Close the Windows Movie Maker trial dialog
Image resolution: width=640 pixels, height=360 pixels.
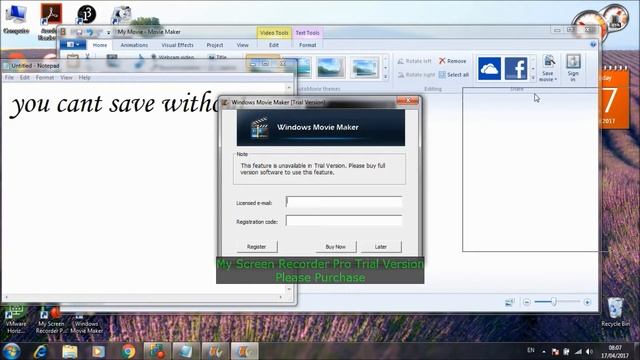pyautogui.click(x=407, y=101)
